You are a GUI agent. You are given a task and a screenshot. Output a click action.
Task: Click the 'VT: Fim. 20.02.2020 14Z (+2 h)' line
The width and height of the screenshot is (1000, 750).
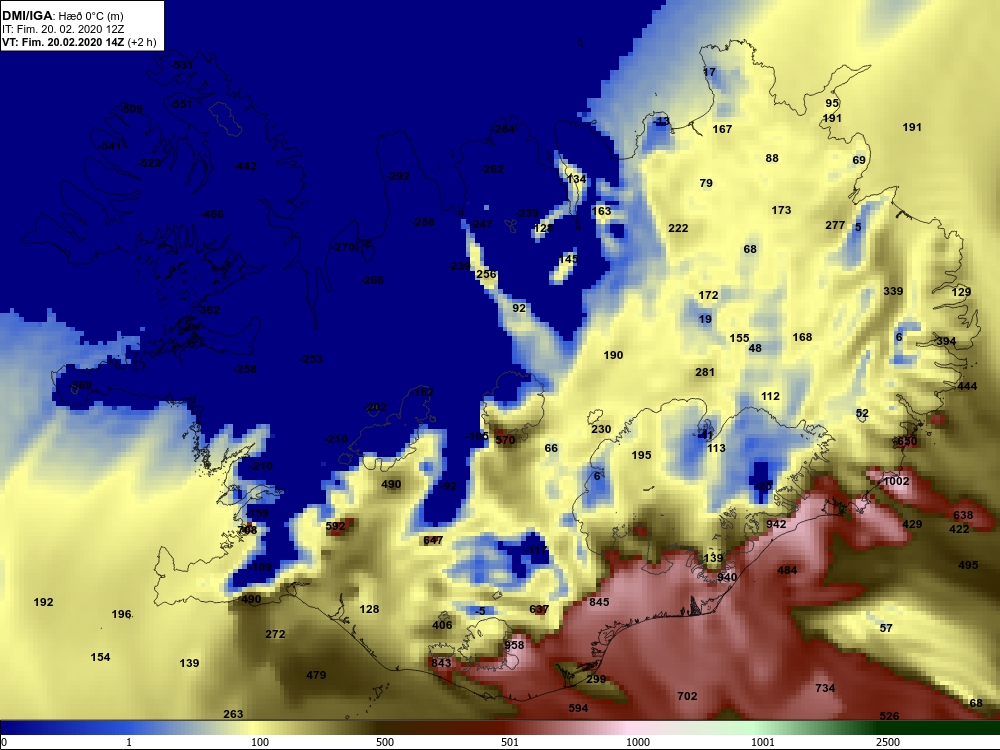point(79,42)
